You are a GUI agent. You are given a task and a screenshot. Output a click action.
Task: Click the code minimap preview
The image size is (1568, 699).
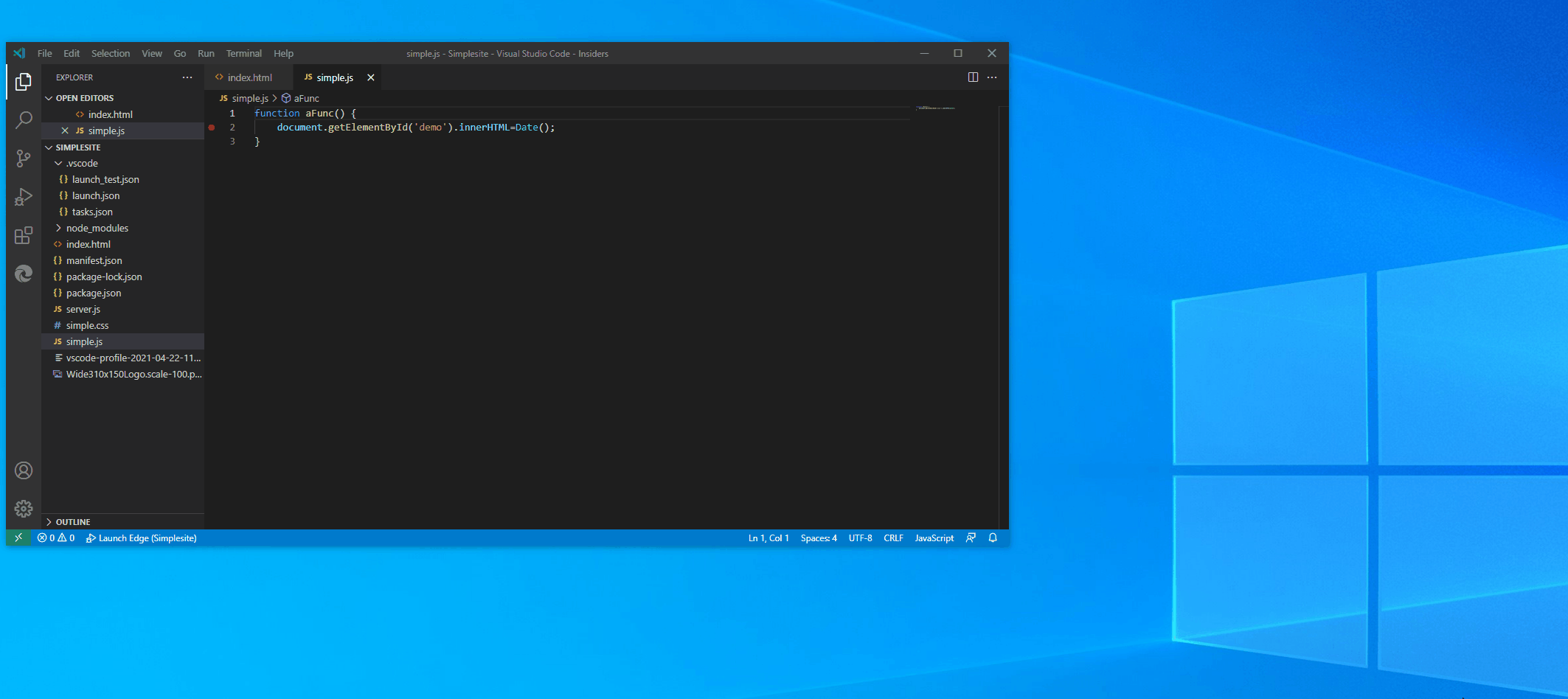(935, 108)
